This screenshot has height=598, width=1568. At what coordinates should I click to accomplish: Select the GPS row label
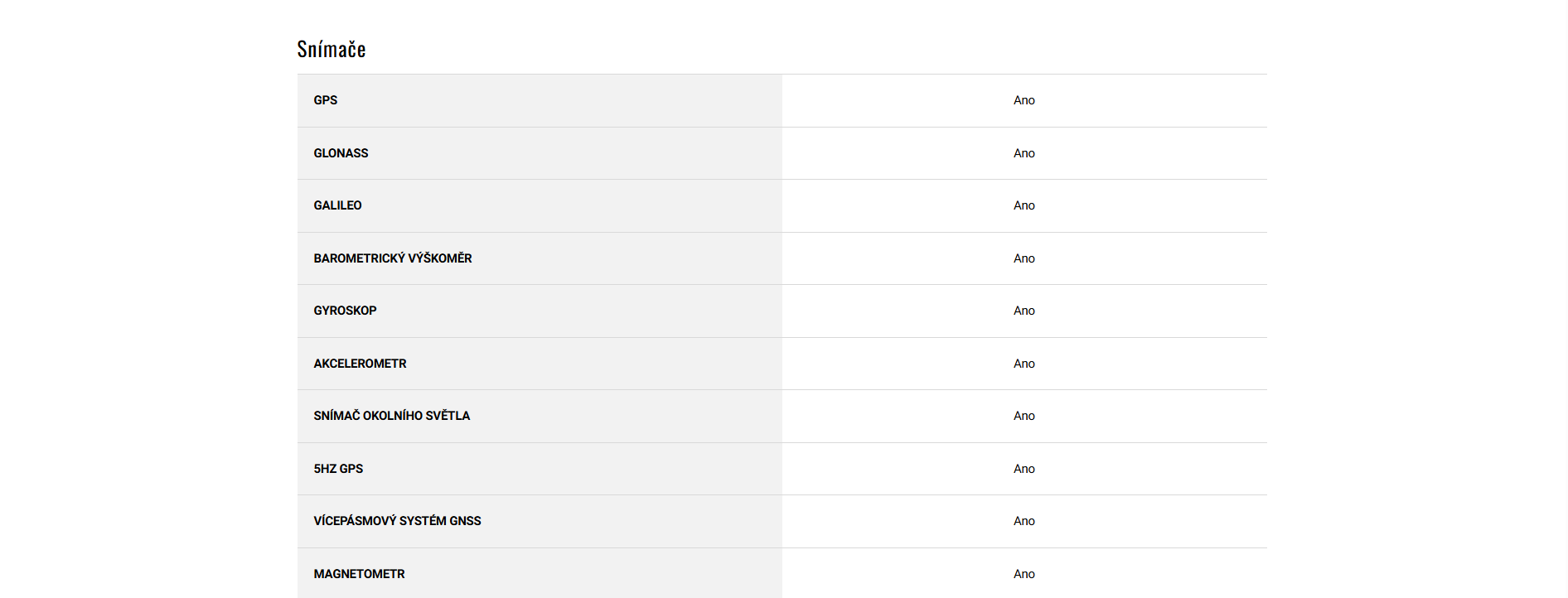tap(326, 100)
